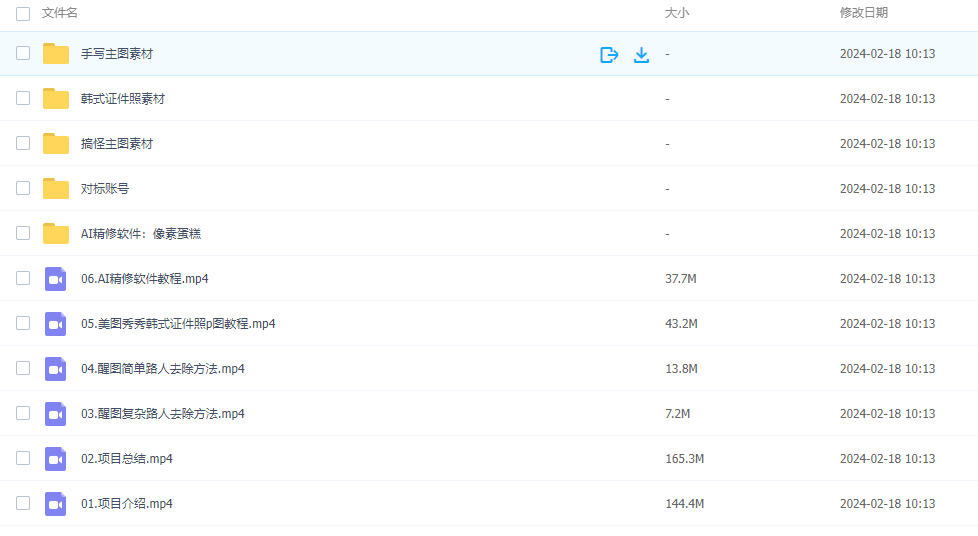The width and height of the screenshot is (978, 536).
Task: Click the folder icon for 搞怪主图素材
Action: coord(56,144)
